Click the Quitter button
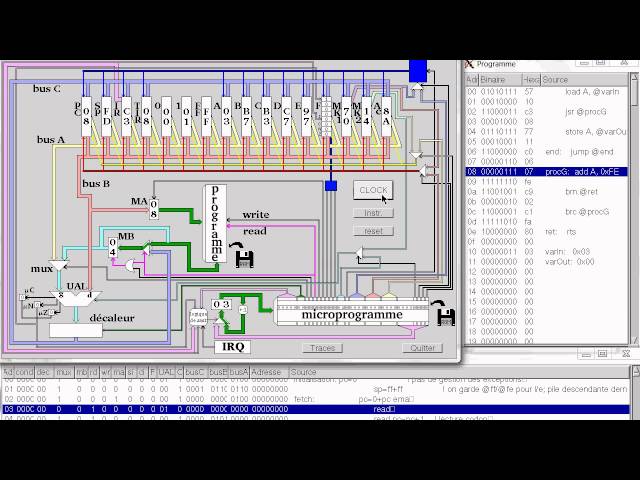This screenshot has width=640, height=480. click(422, 348)
